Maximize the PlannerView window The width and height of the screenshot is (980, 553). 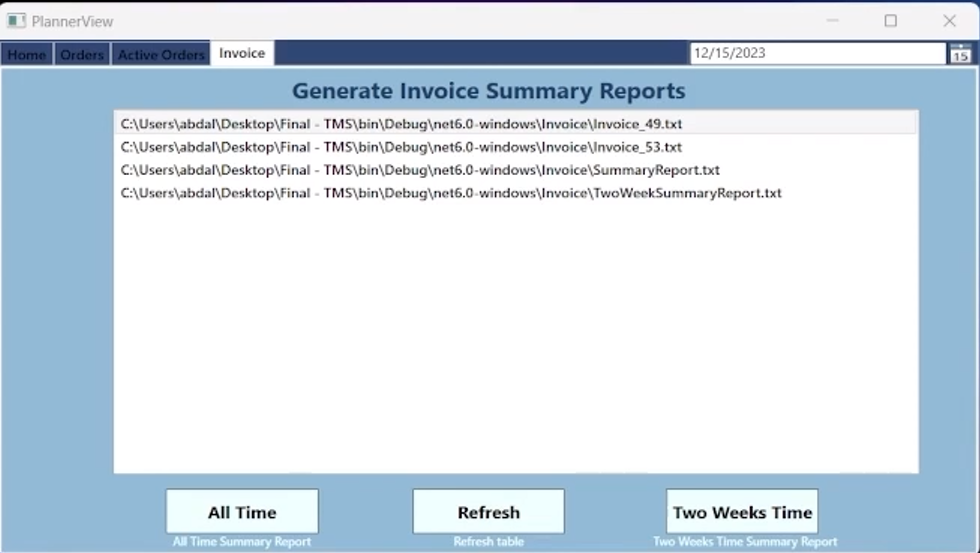pos(890,20)
